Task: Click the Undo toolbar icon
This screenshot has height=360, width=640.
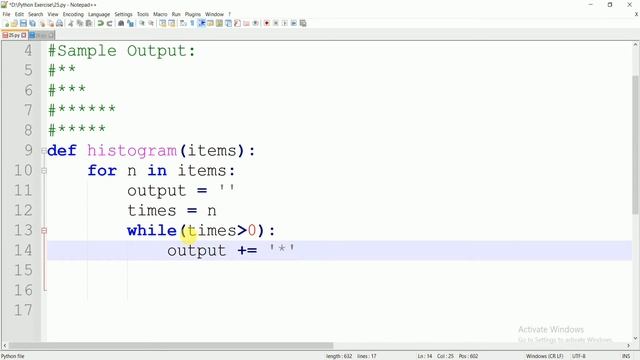Action: point(100,23)
